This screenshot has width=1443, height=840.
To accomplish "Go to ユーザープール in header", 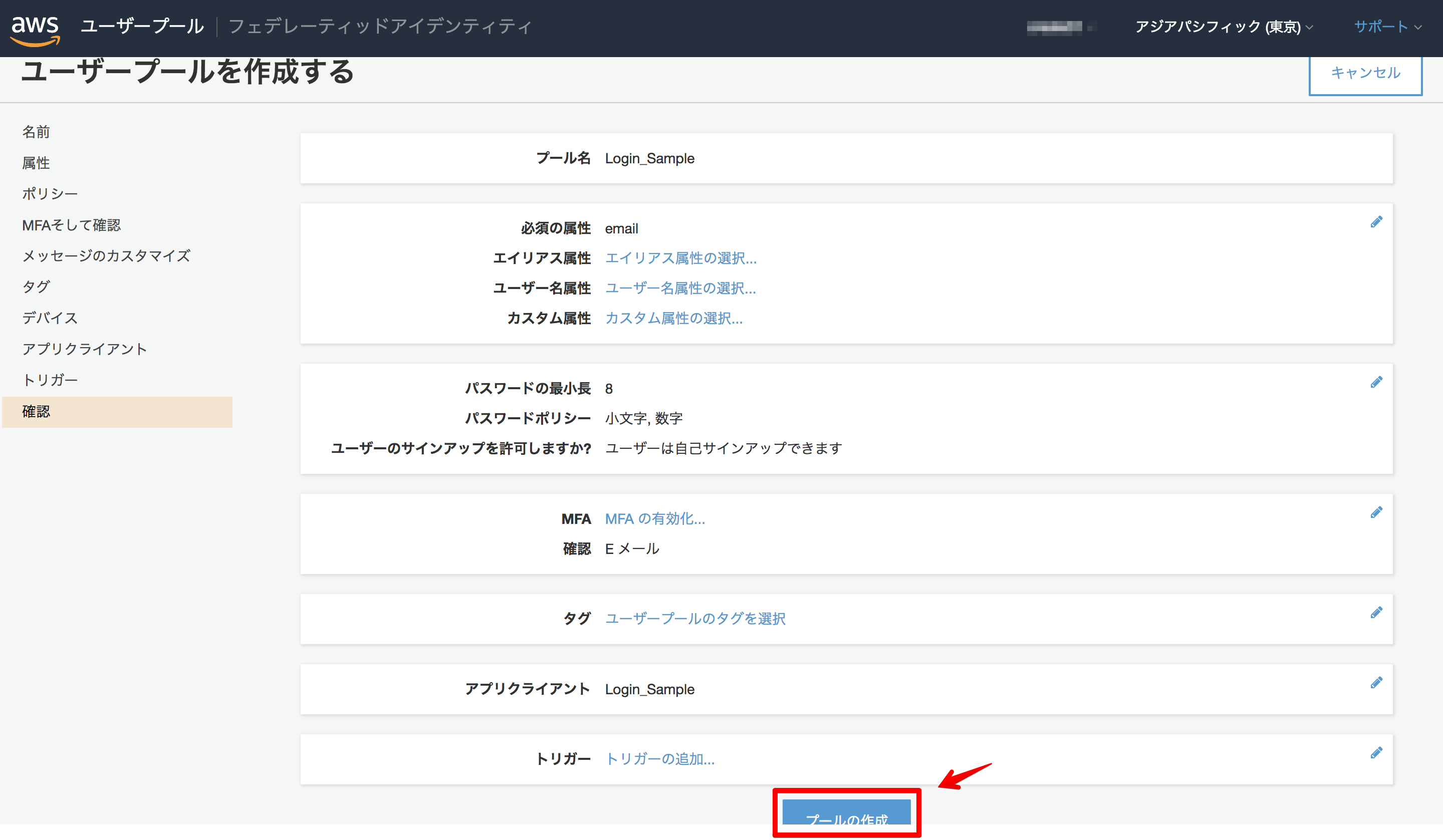I will coord(142,27).
